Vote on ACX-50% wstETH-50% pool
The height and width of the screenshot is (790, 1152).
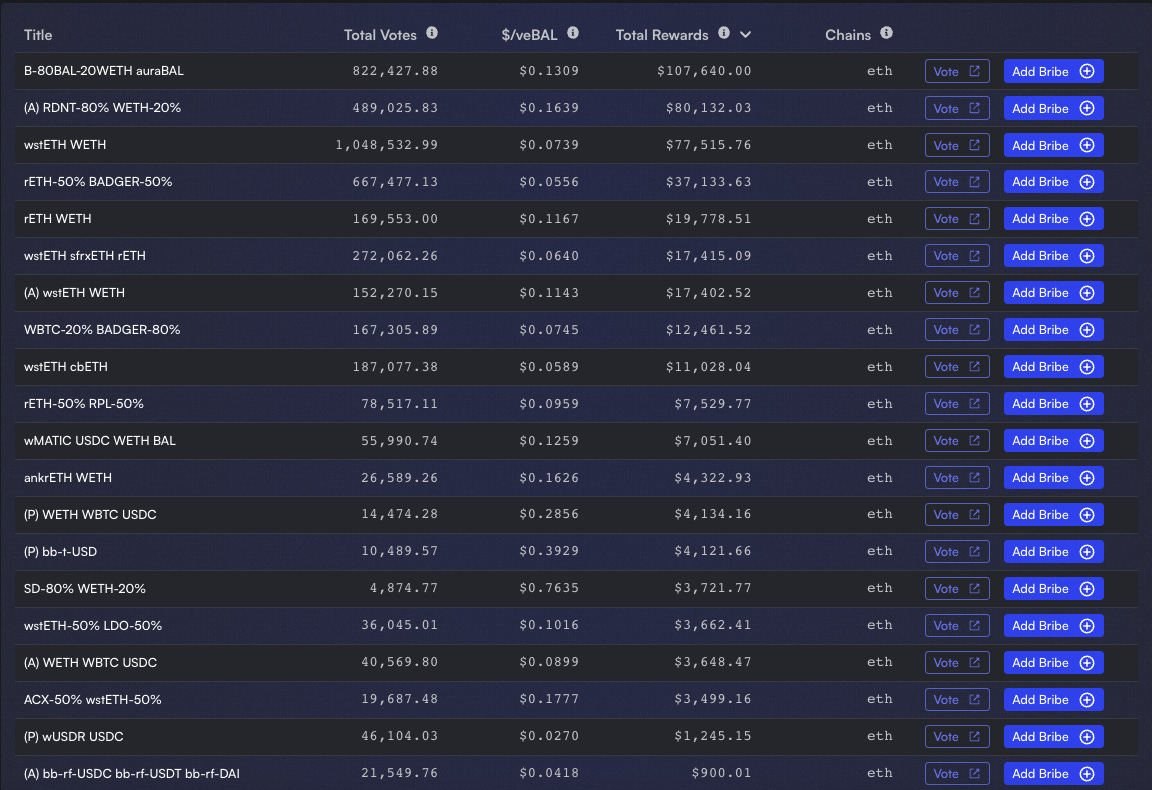tap(957, 700)
